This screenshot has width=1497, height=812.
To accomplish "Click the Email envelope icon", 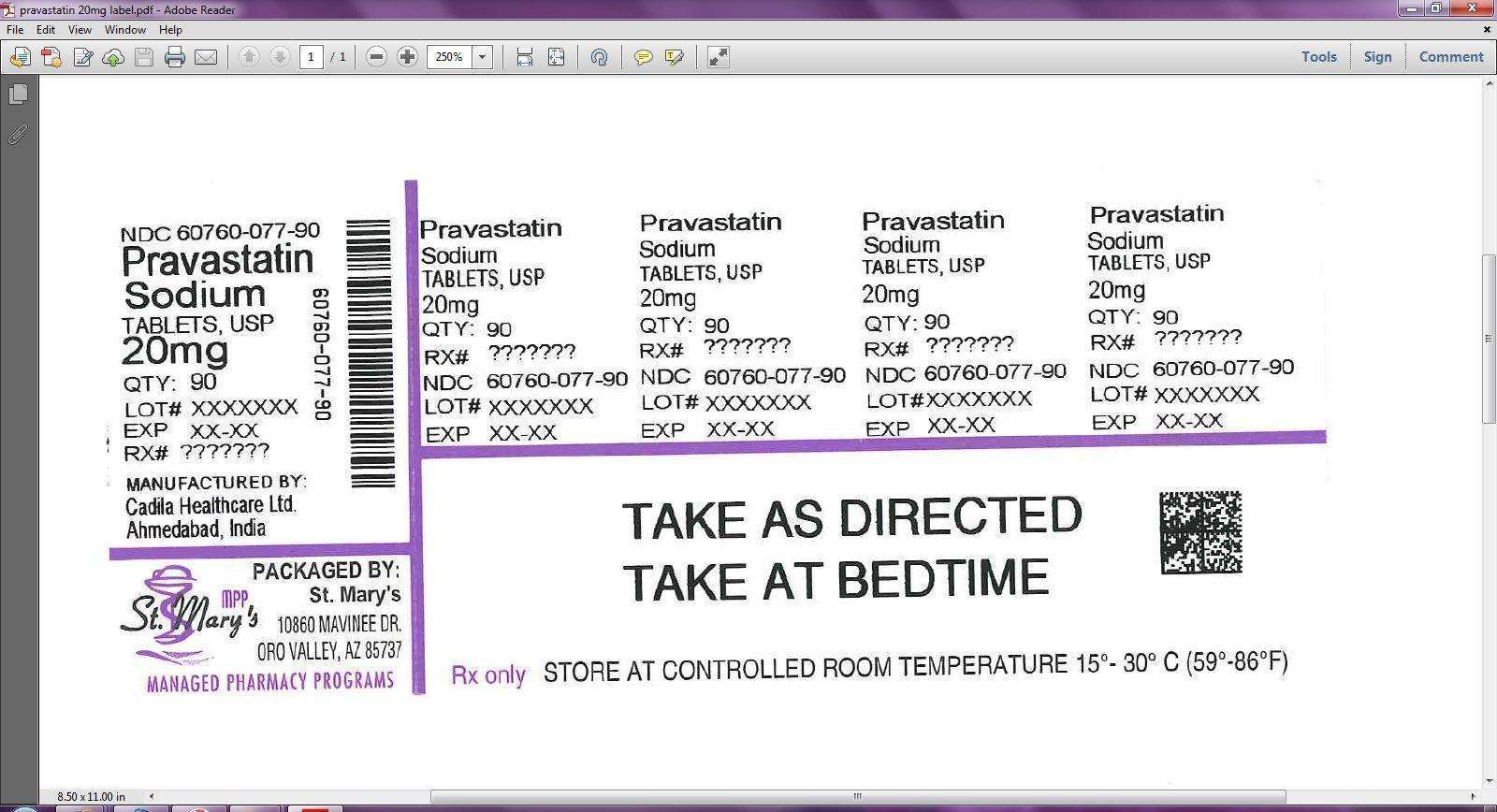I will (x=206, y=57).
